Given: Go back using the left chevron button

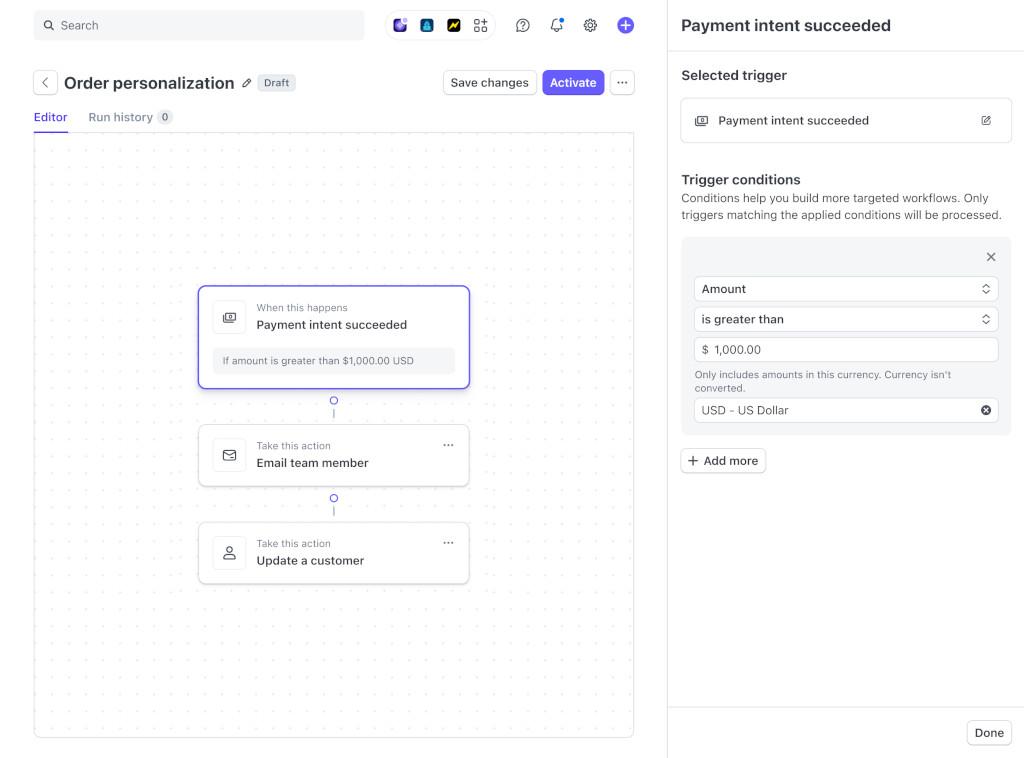Looking at the screenshot, I should tap(46, 83).
